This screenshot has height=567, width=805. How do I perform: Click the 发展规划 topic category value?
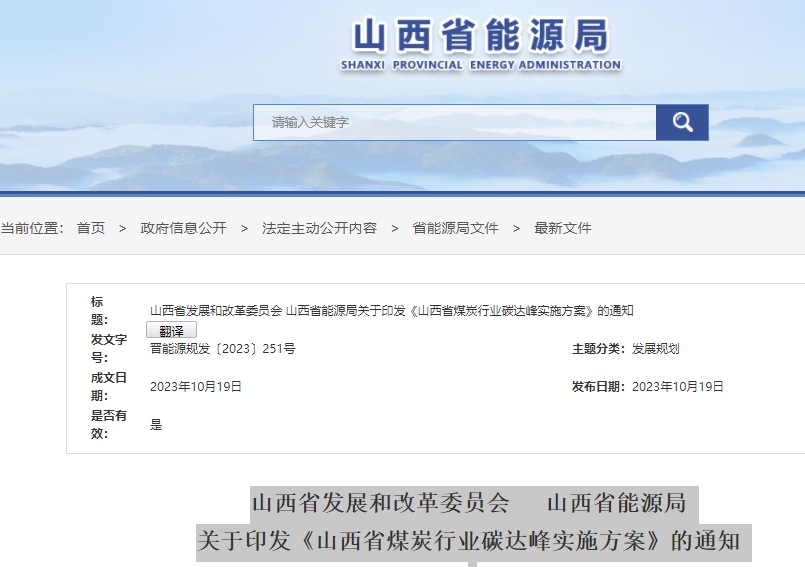(656, 349)
